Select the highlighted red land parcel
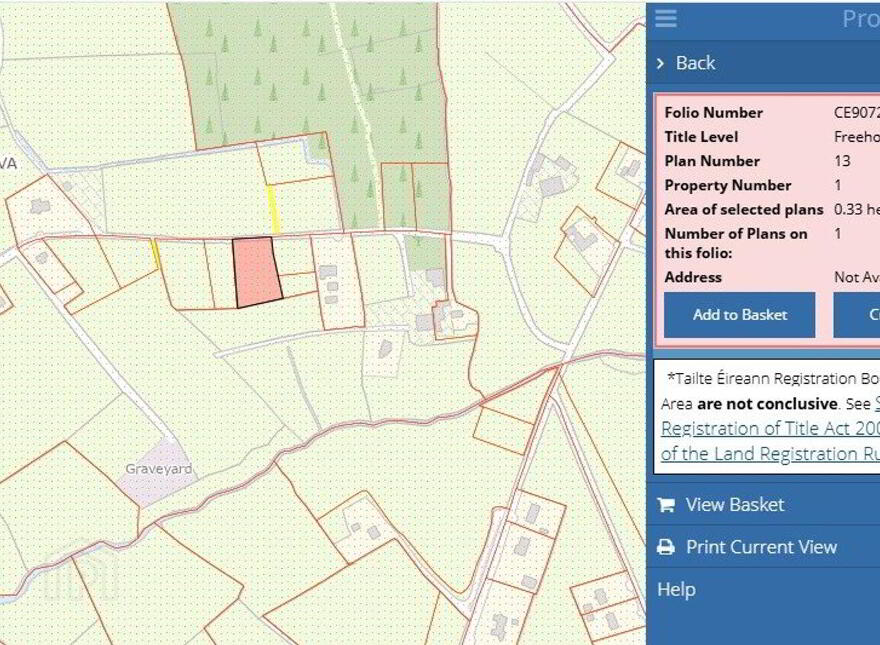The image size is (880, 645). click(256, 272)
